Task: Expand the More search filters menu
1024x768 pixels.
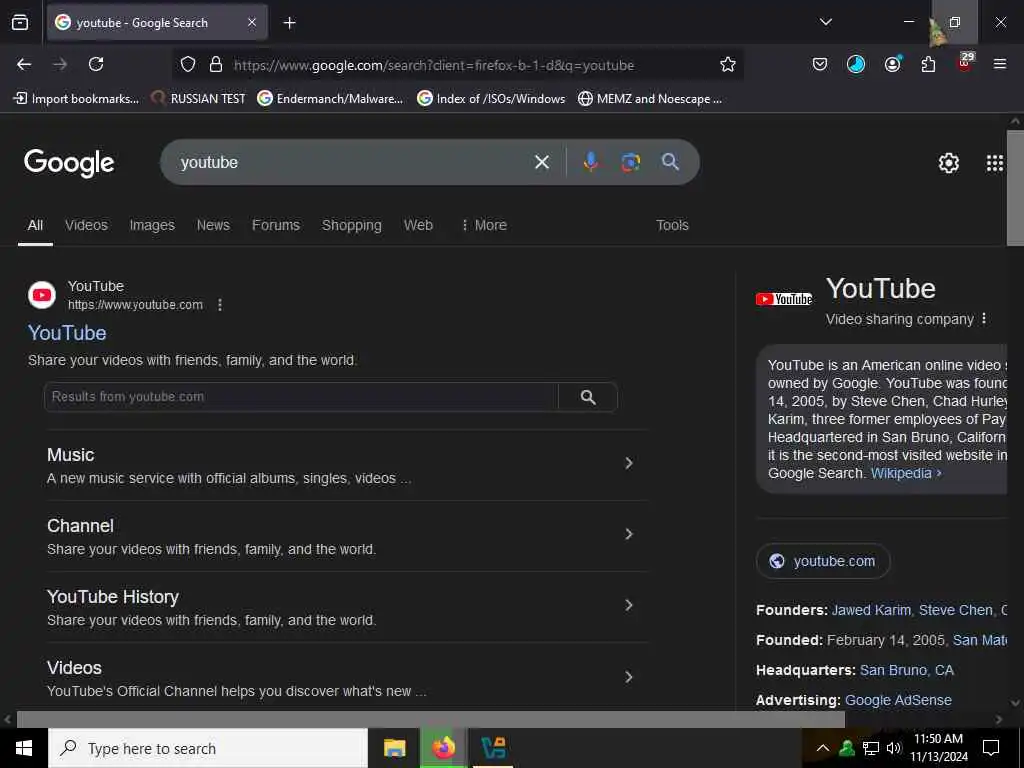Action: [x=484, y=225]
